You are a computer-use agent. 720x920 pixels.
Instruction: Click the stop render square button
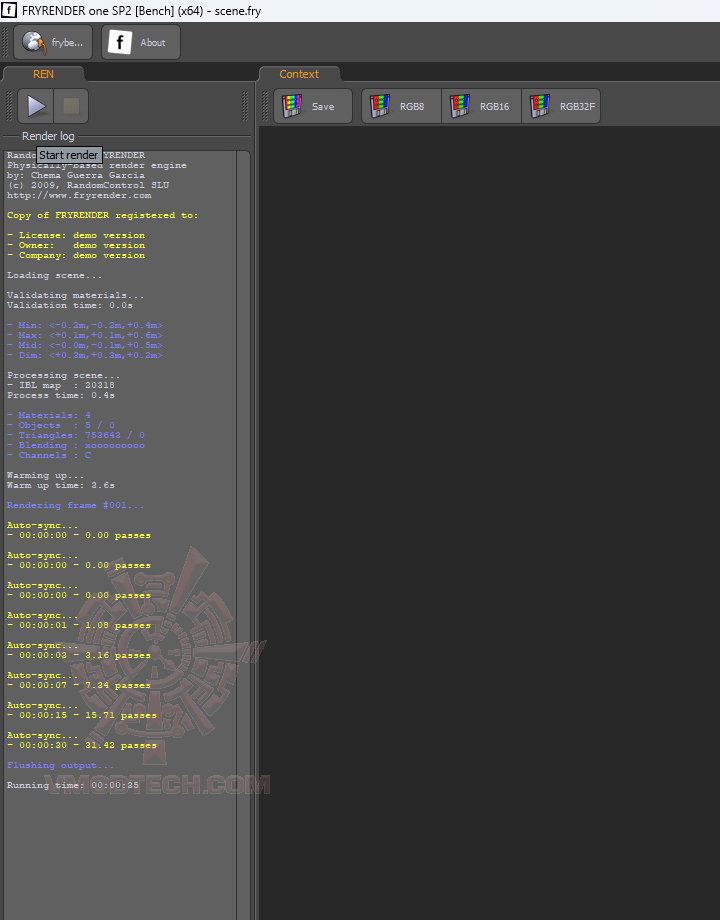(71, 106)
